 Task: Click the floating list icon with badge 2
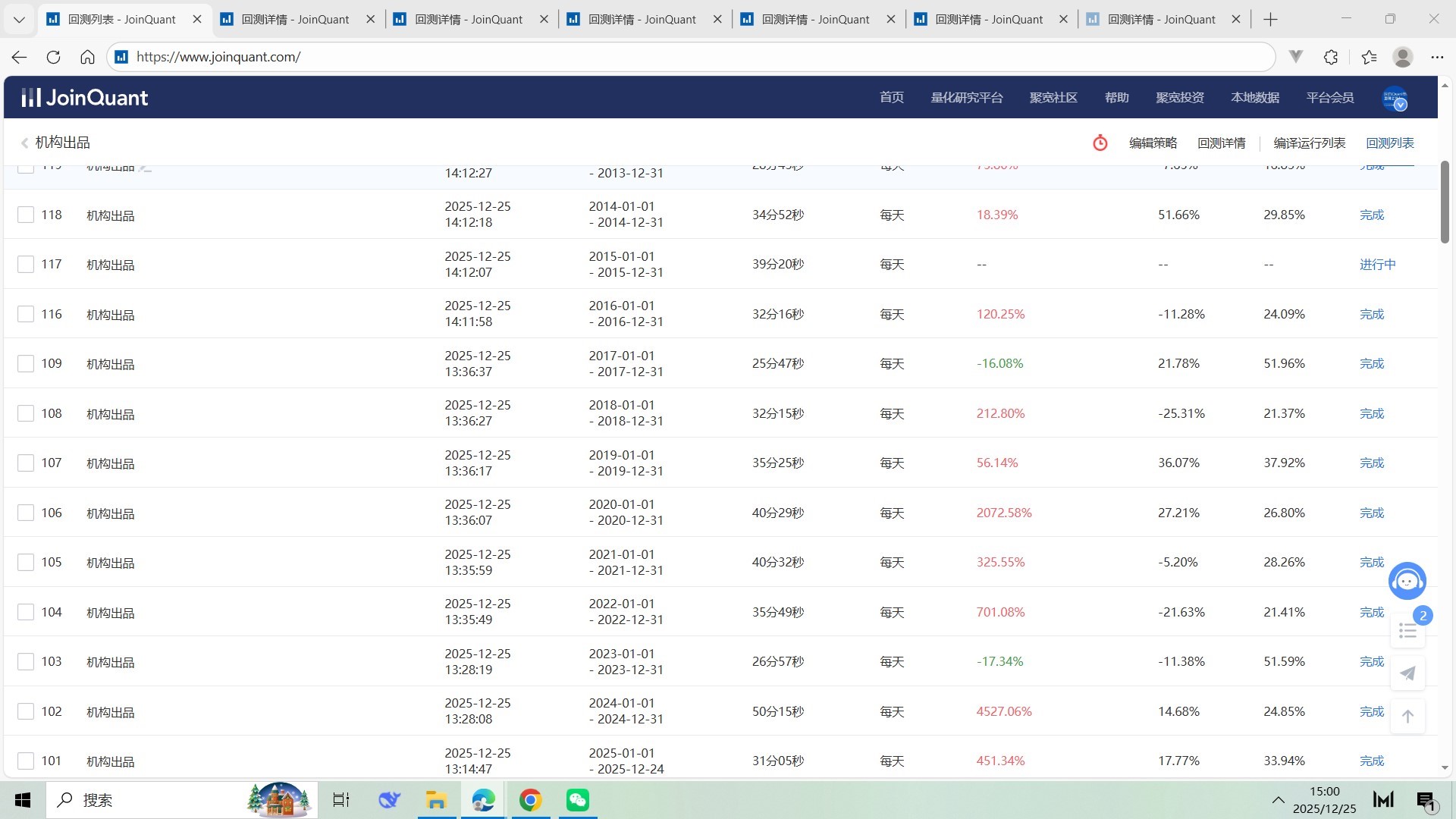point(1407,631)
